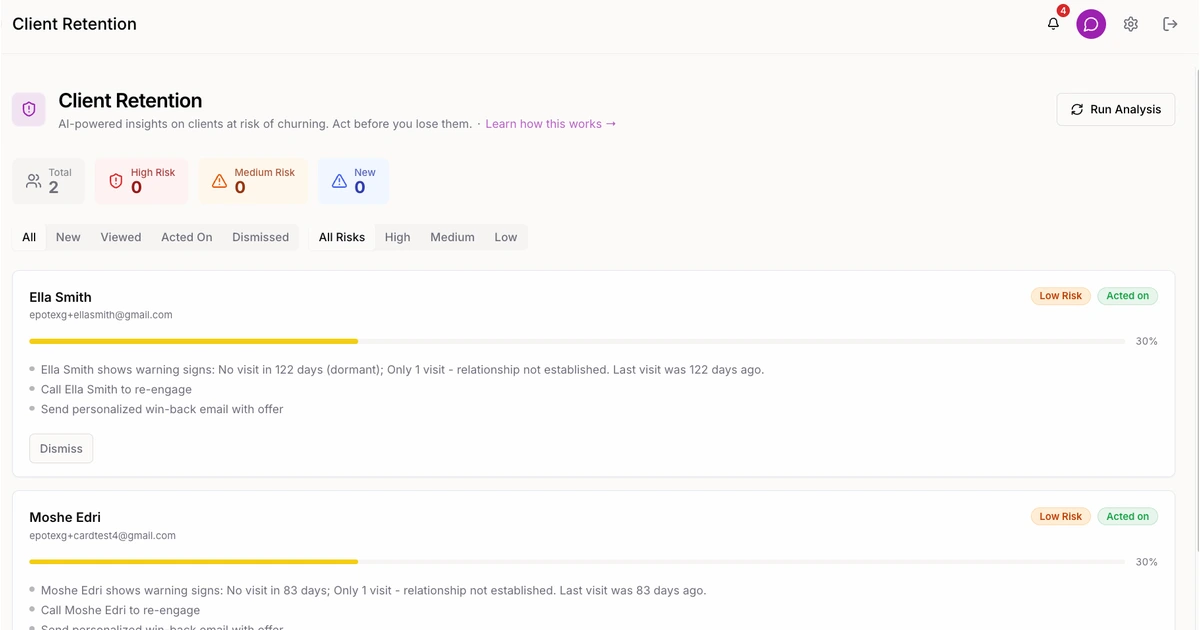
Task: Select the Medium risk filter
Action: tap(452, 237)
